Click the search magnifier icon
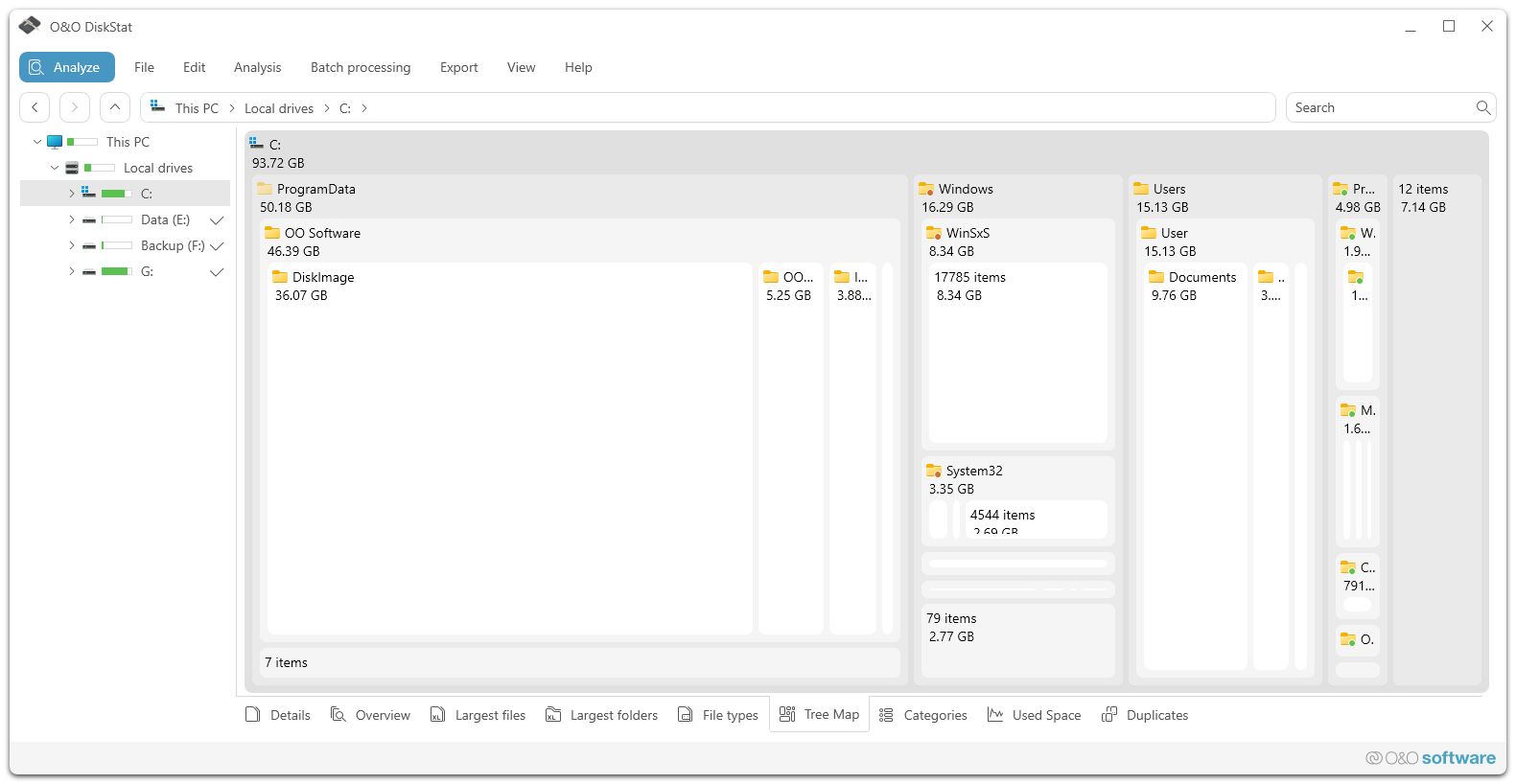Screen dimensions: 1516x784 click(x=1483, y=107)
